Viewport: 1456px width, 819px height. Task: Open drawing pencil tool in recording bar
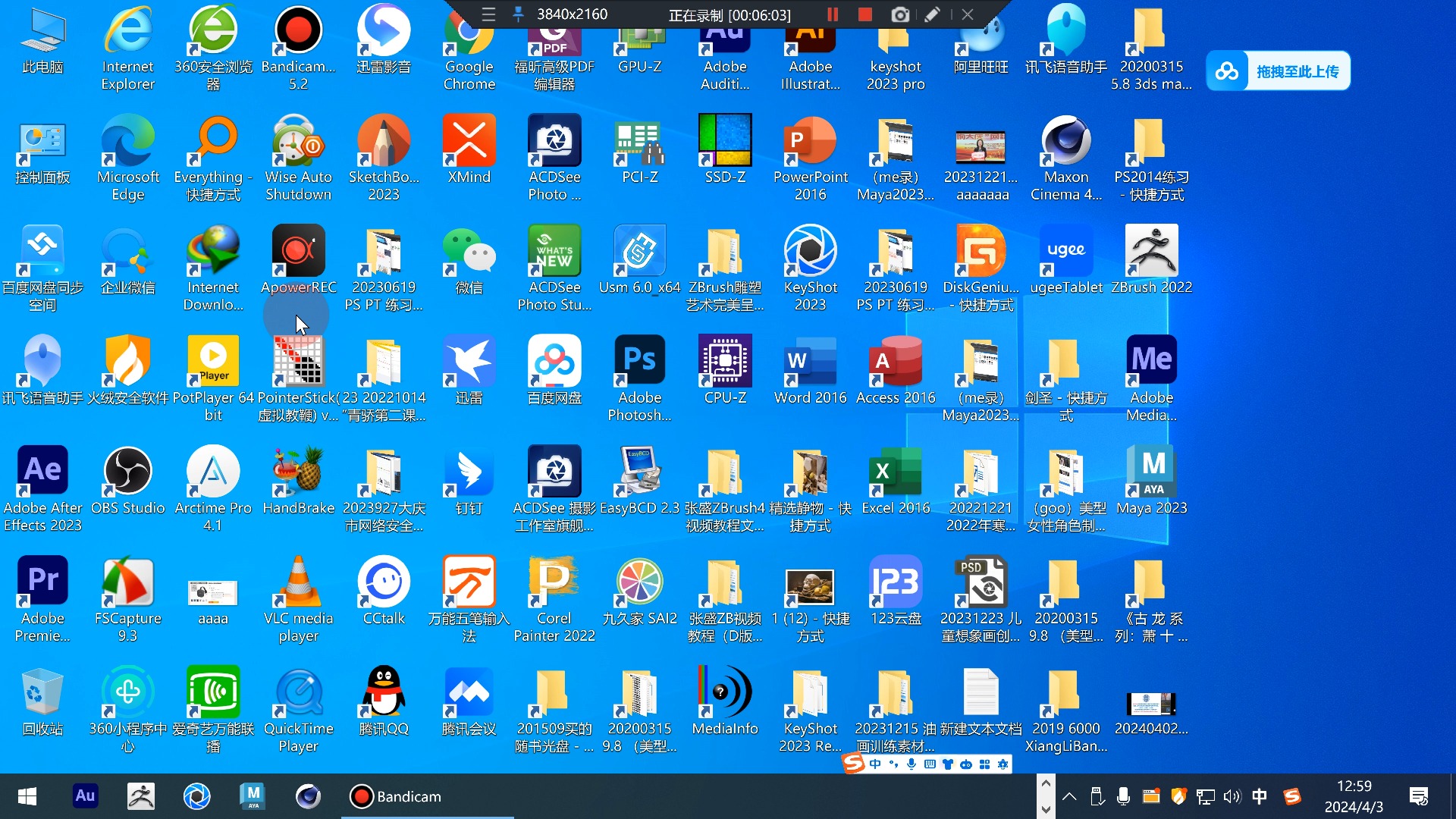pyautogui.click(x=933, y=14)
